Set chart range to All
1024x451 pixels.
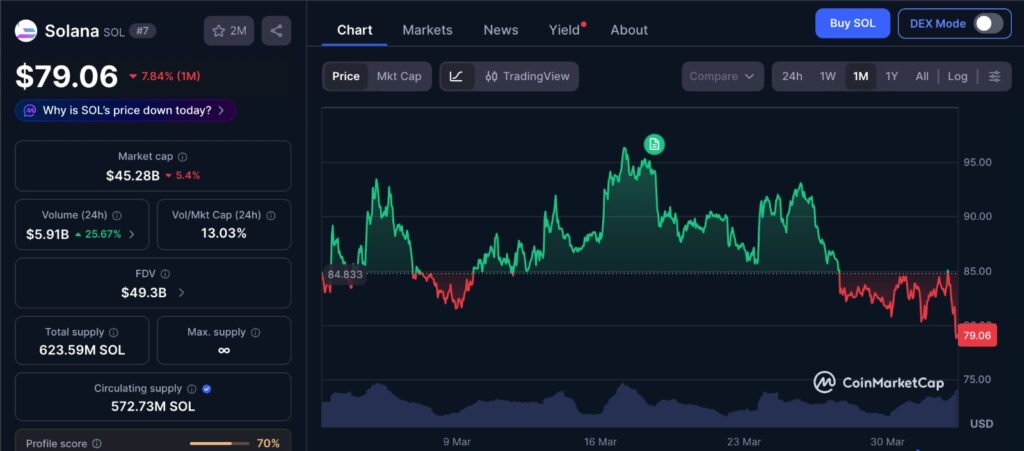click(x=921, y=76)
